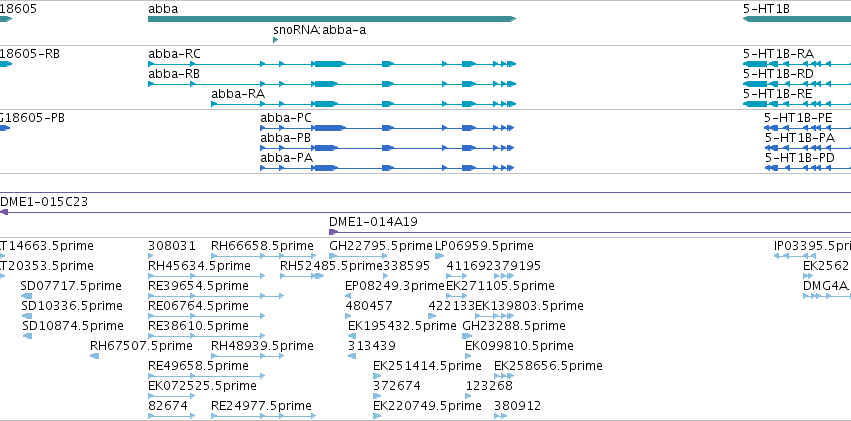Click the 5-HT1B-RD transcript feature
The height and width of the screenshot is (421, 851).
[797, 84]
